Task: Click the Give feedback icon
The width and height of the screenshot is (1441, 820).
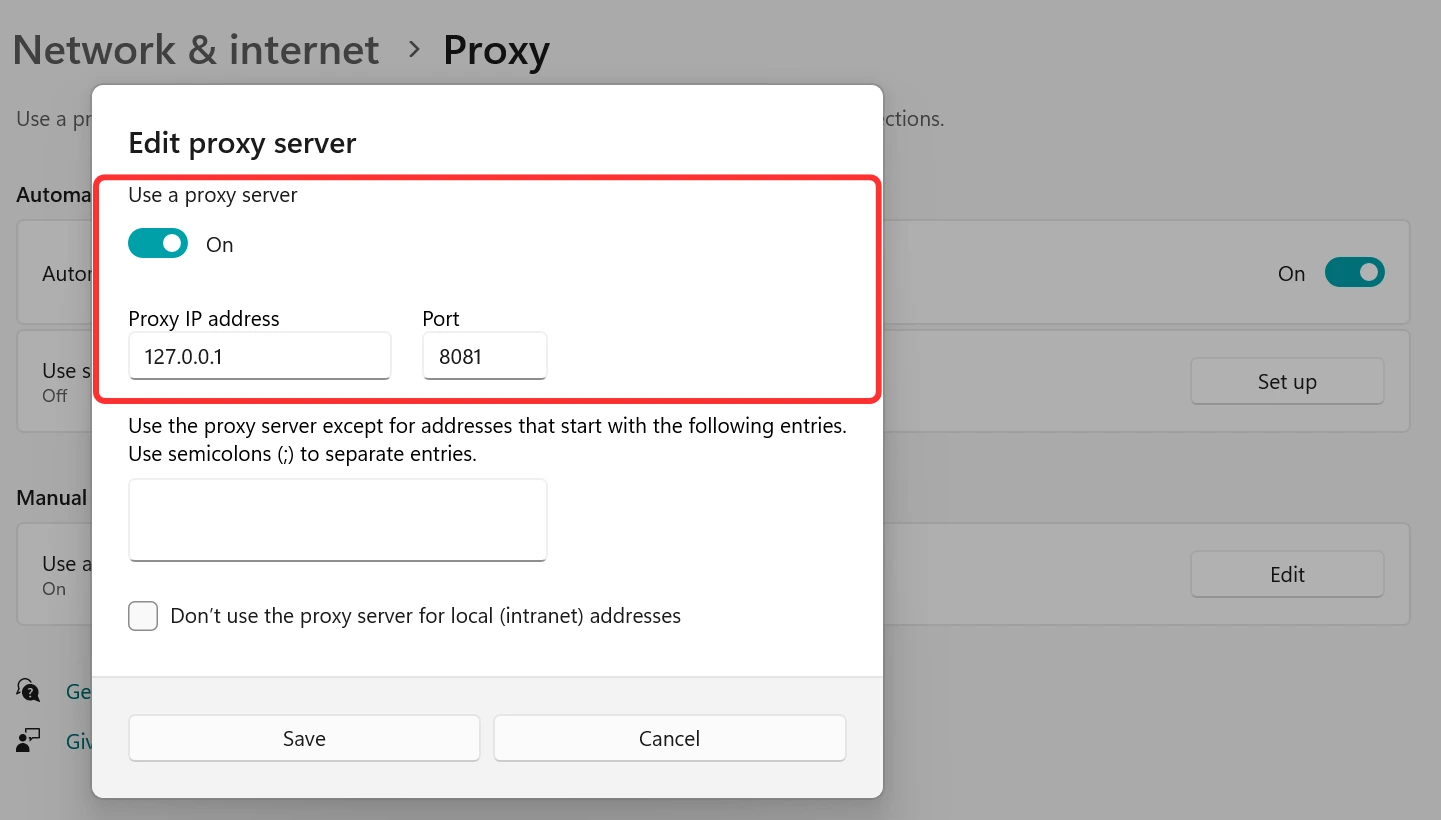Action: [29, 741]
